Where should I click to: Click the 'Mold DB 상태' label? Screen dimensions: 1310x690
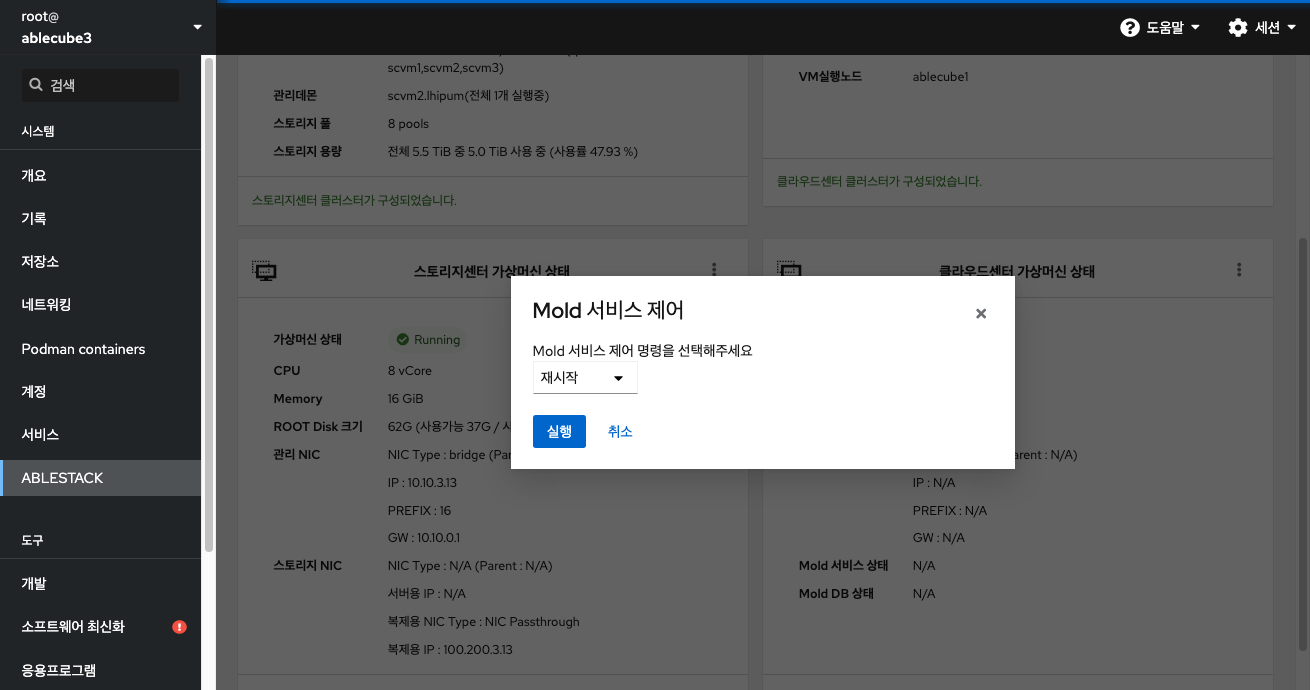point(836,594)
